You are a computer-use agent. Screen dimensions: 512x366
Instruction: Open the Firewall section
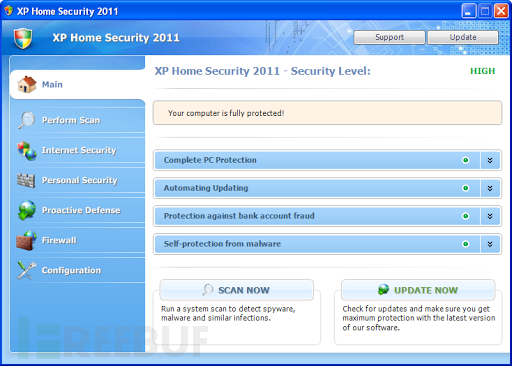77,240
